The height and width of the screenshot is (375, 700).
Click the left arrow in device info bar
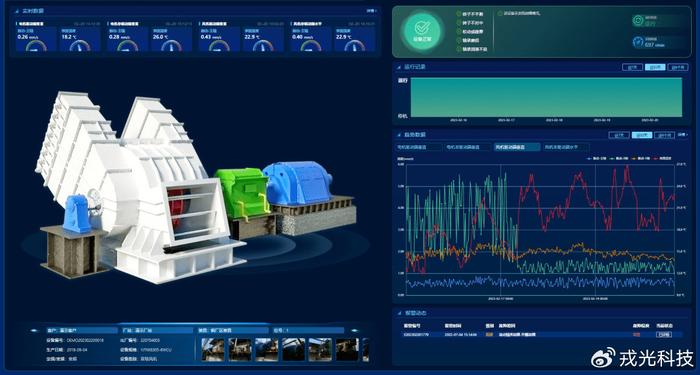[x=33, y=331]
